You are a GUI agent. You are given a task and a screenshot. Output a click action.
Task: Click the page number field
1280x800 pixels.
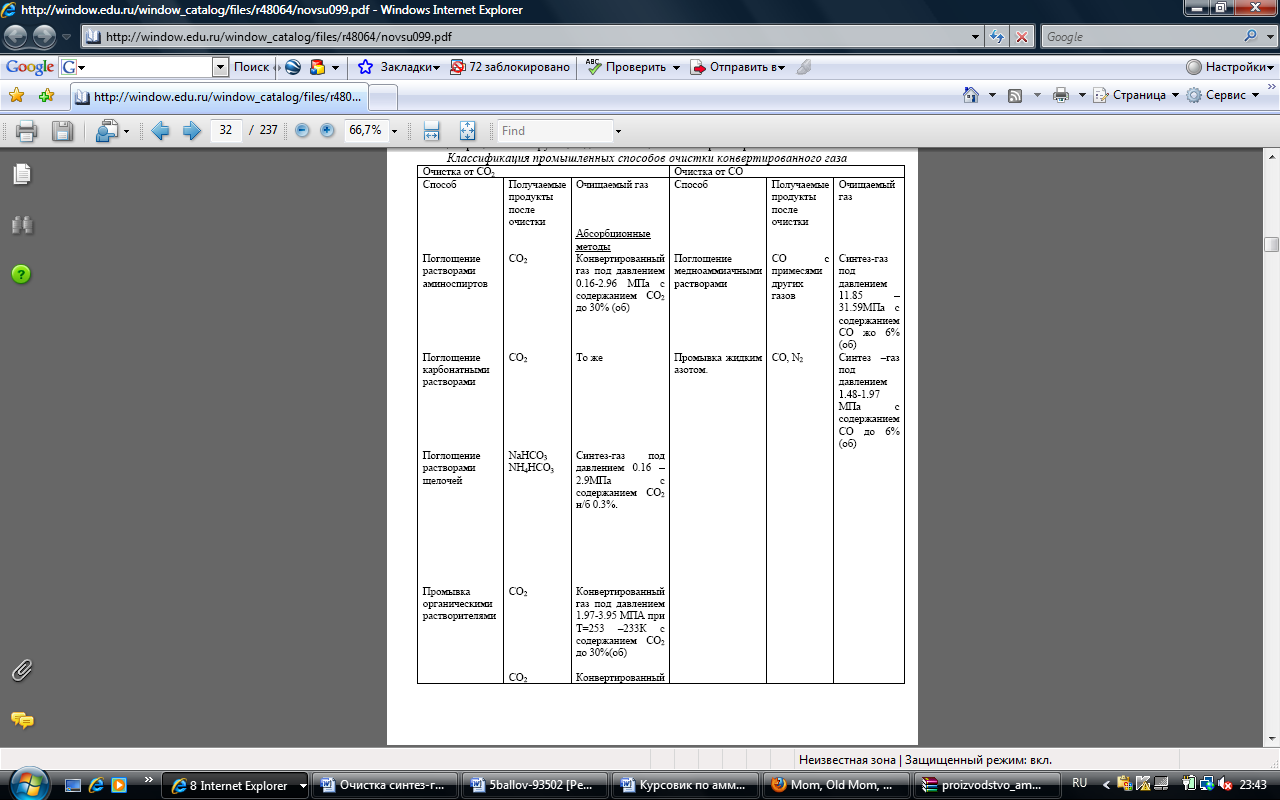click(x=226, y=131)
